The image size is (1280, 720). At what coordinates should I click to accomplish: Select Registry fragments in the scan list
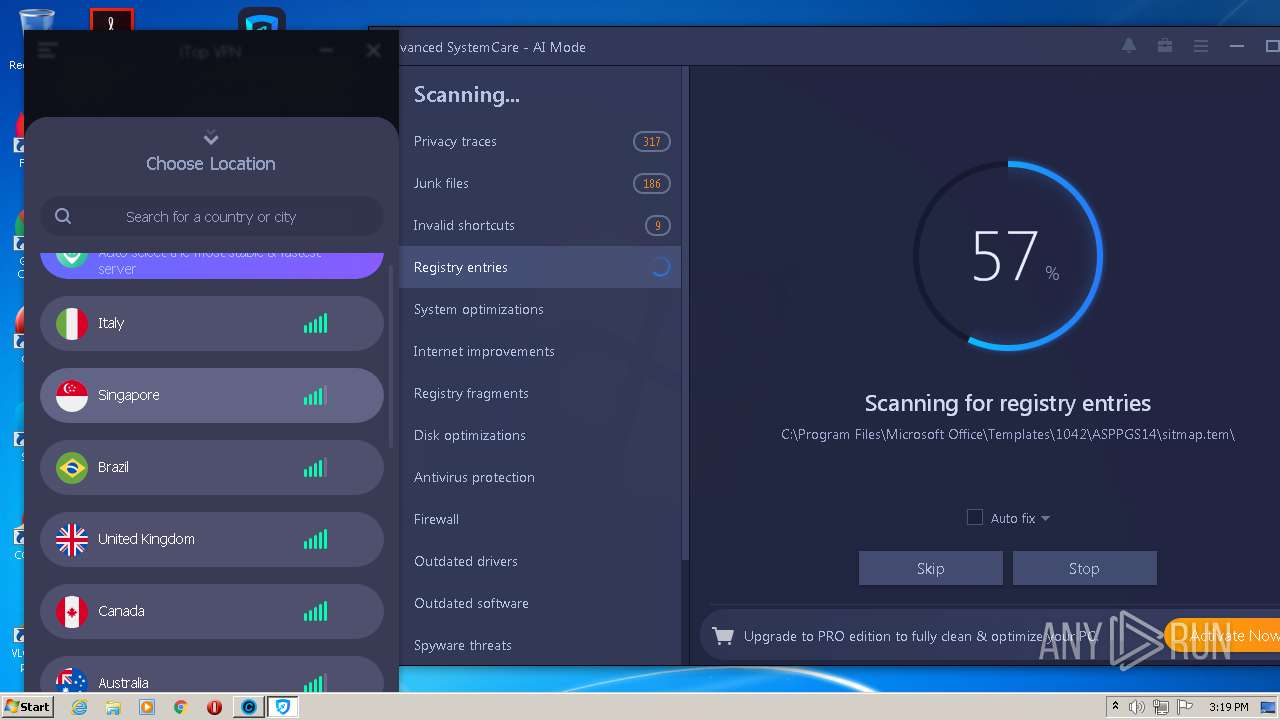point(540,393)
